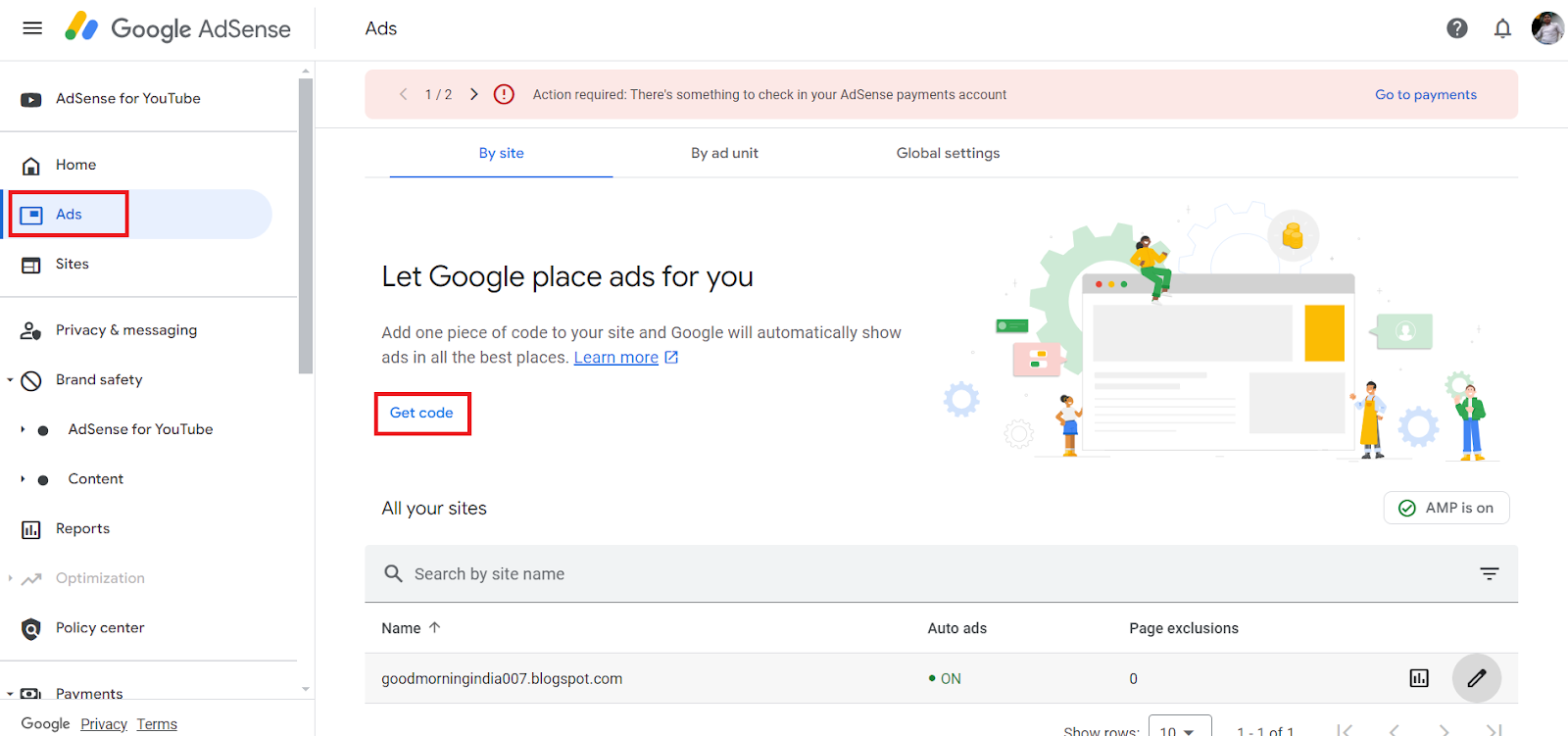This screenshot has width=1568, height=736.
Task: Switch to the By site tab
Action: [x=501, y=153]
